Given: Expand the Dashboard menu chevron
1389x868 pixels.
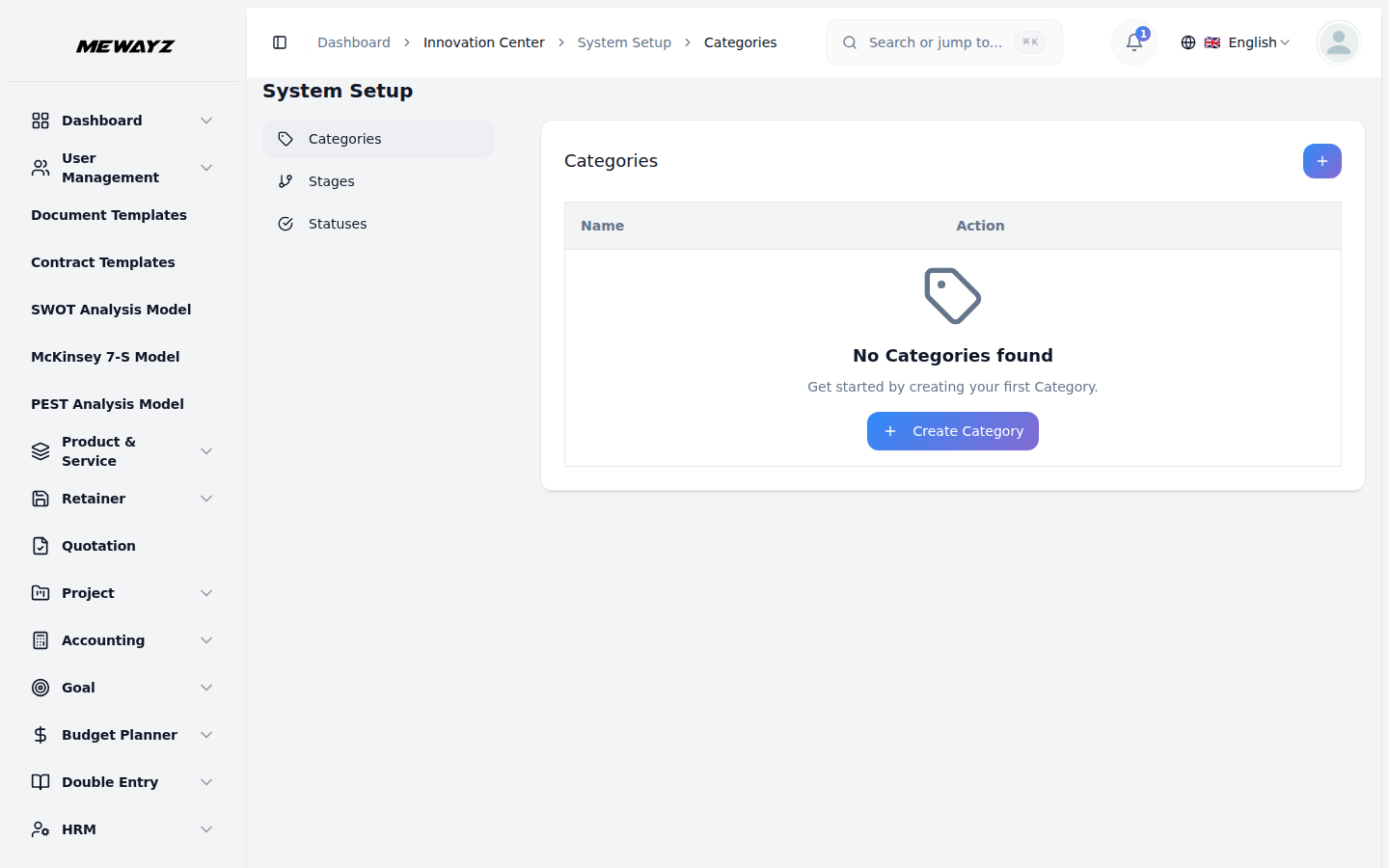Looking at the screenshot, I should (206, 121).
